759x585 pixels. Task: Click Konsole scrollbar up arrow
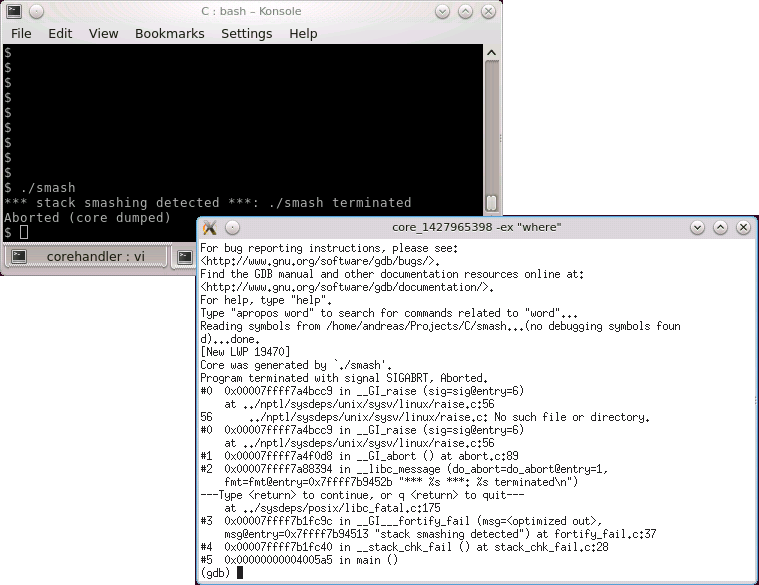point(491,52)
